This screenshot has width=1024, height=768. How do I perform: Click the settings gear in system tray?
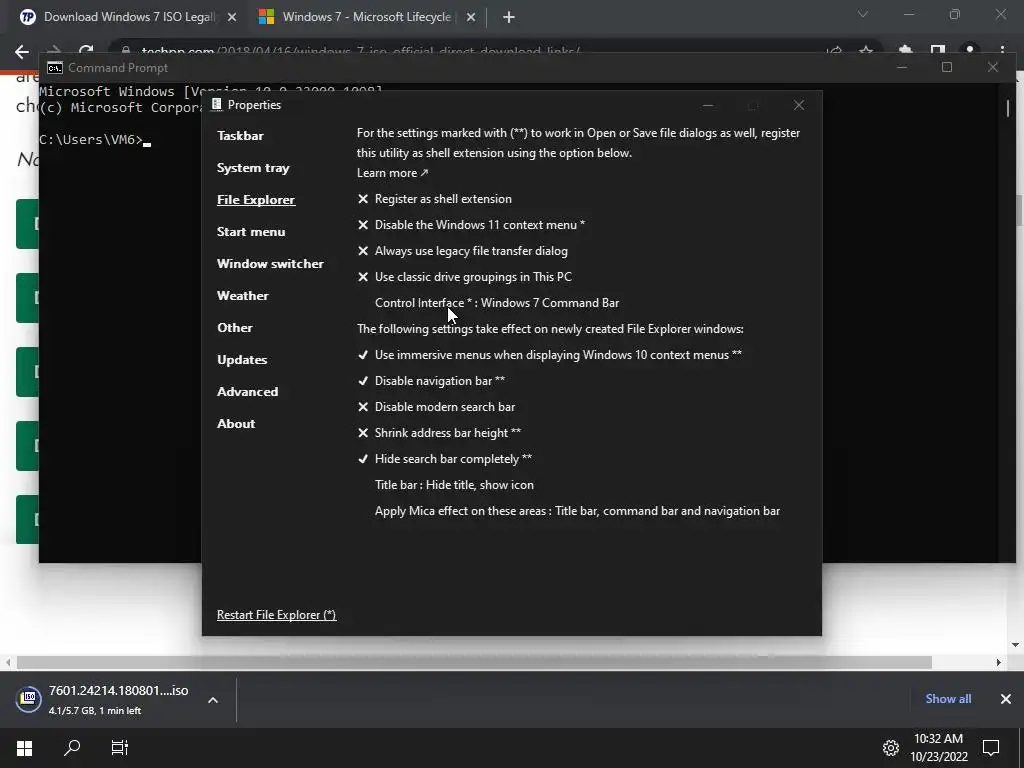891,748
